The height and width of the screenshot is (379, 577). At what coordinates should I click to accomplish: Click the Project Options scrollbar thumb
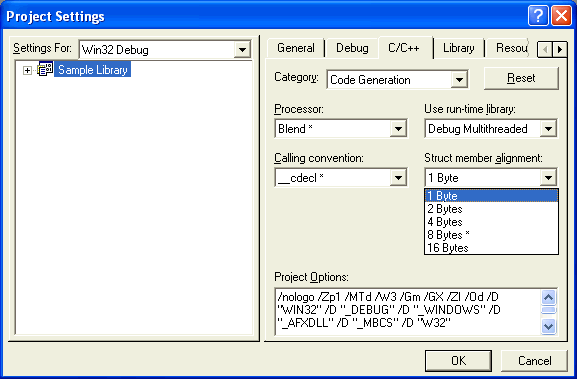point(548,310)
